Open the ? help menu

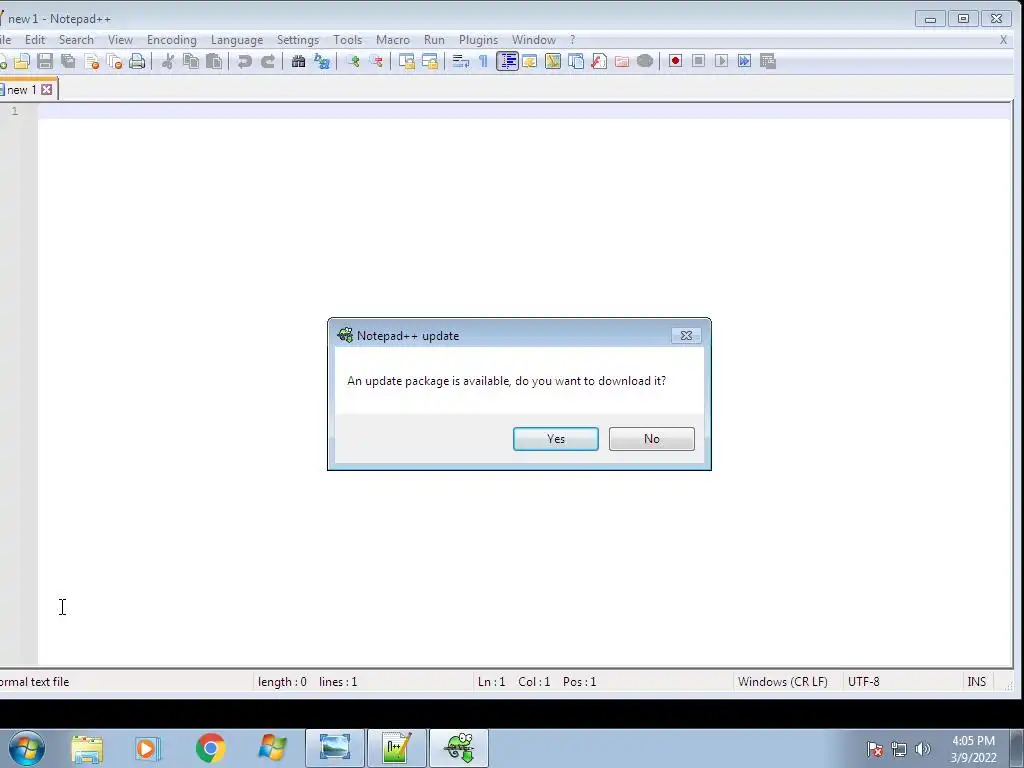pos(573,40)
